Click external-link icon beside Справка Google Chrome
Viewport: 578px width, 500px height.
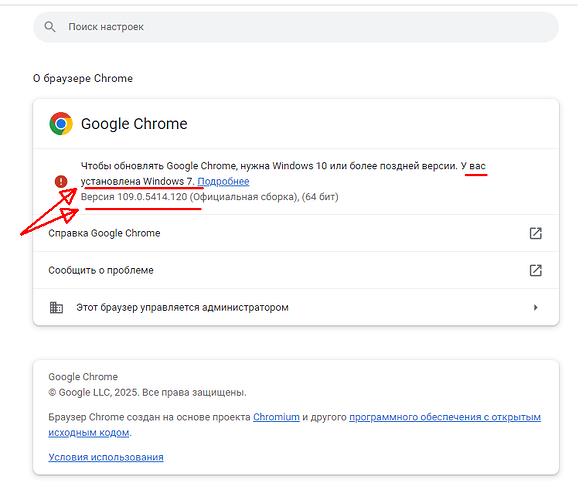[536, 233]
